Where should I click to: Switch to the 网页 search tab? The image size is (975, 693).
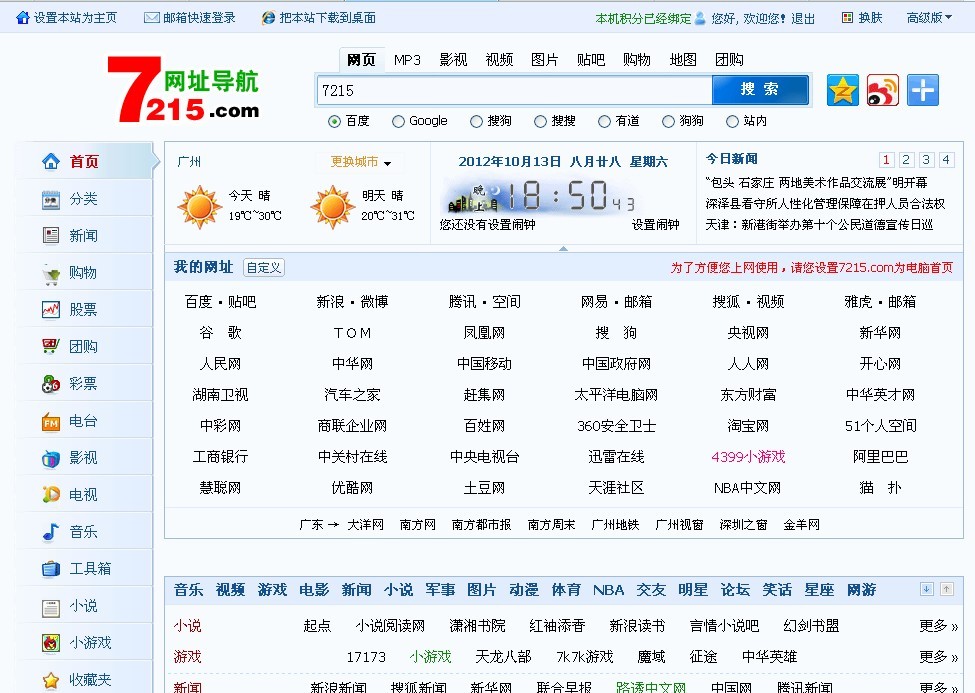361,60
